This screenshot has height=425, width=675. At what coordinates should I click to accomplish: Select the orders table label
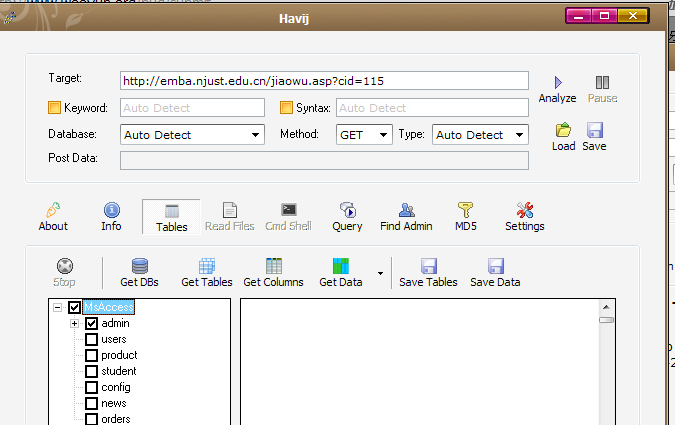pos(115,419)
